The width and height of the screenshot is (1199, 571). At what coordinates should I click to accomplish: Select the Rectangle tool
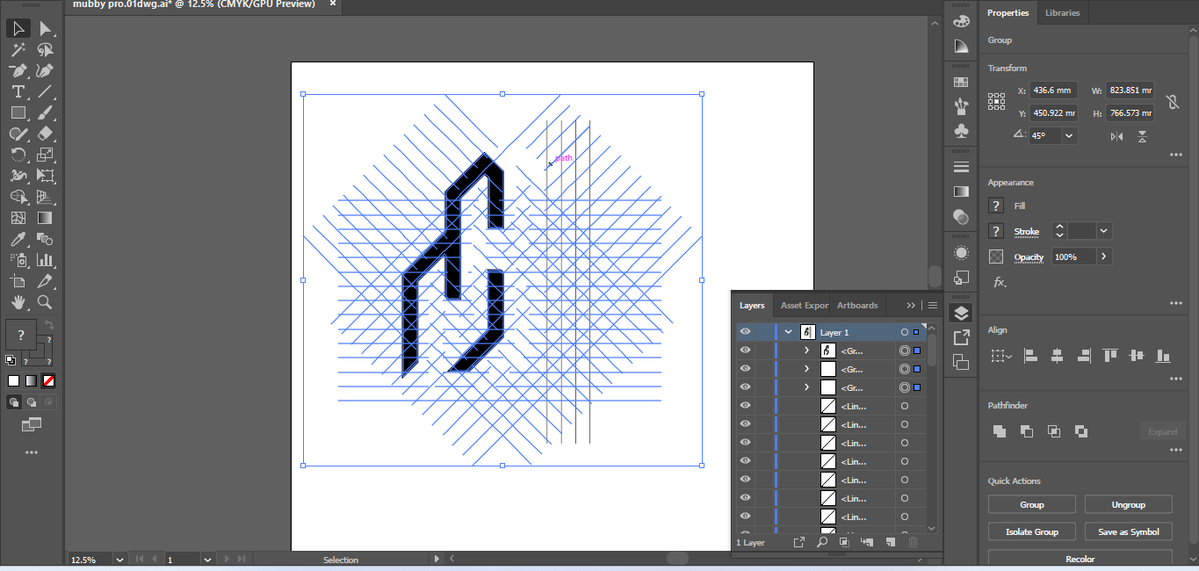pos(18,113)
